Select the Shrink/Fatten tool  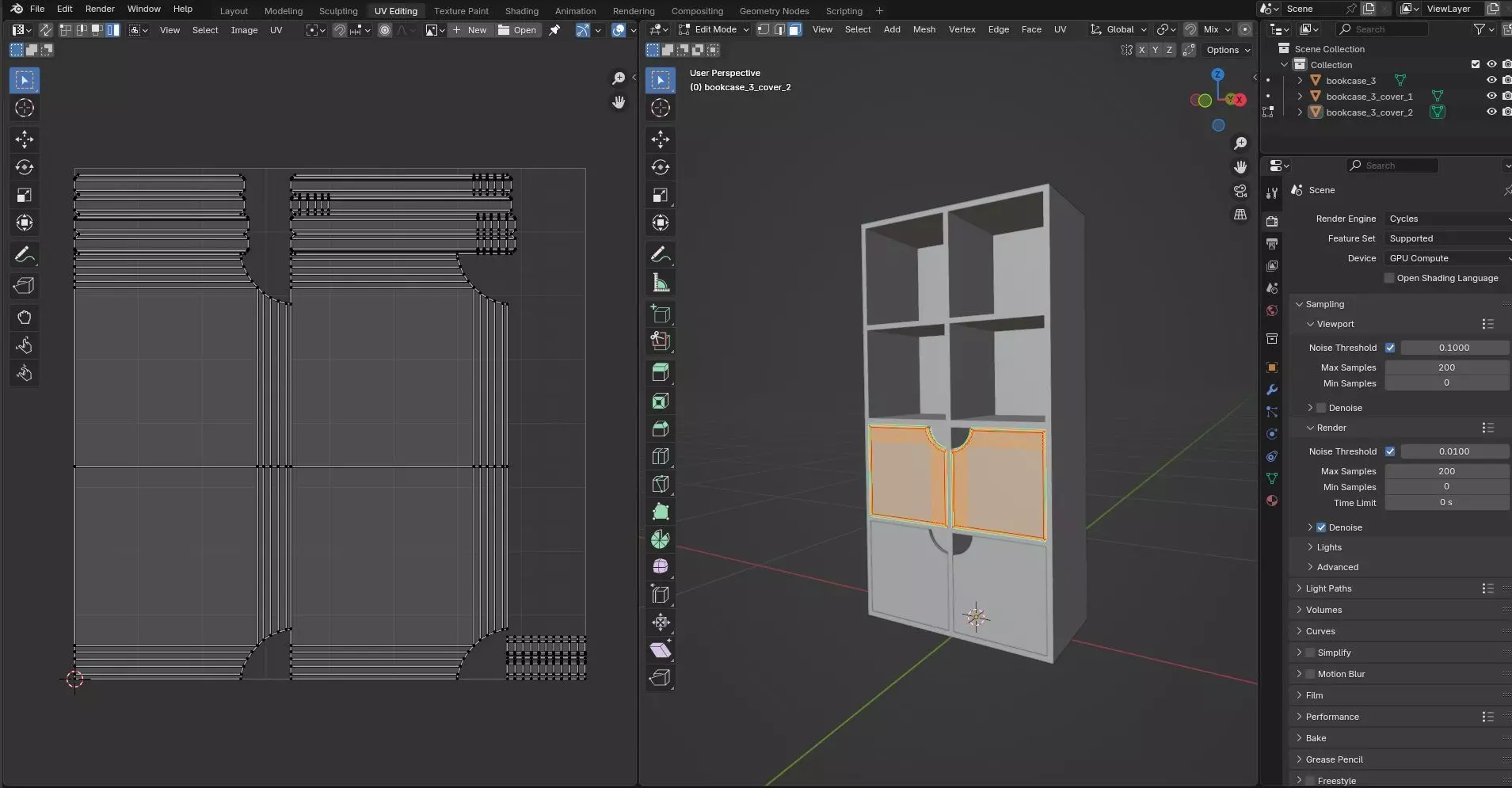click(661, 622)
